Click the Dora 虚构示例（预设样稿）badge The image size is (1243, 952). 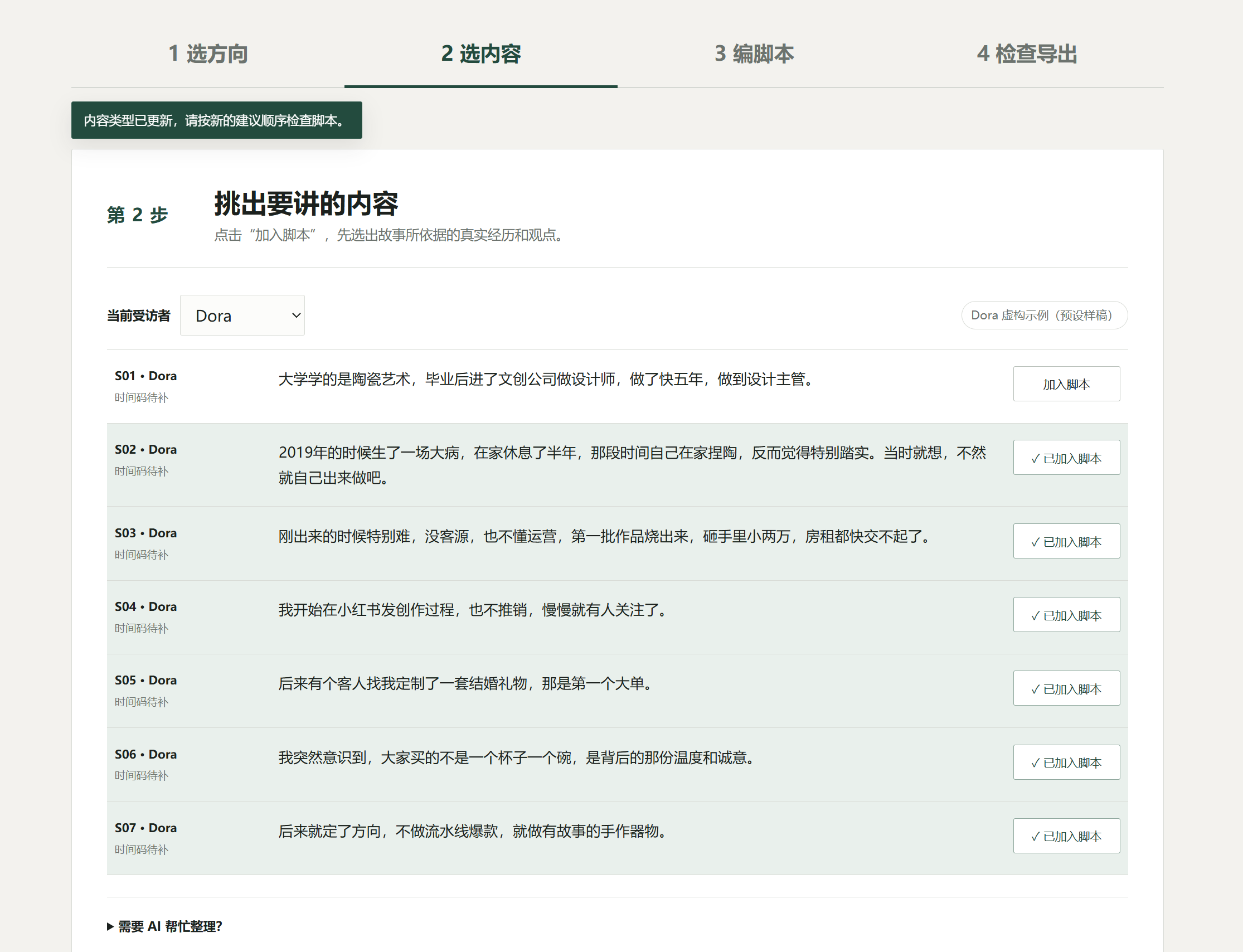pyautogui.click(x=1044, y=315)
